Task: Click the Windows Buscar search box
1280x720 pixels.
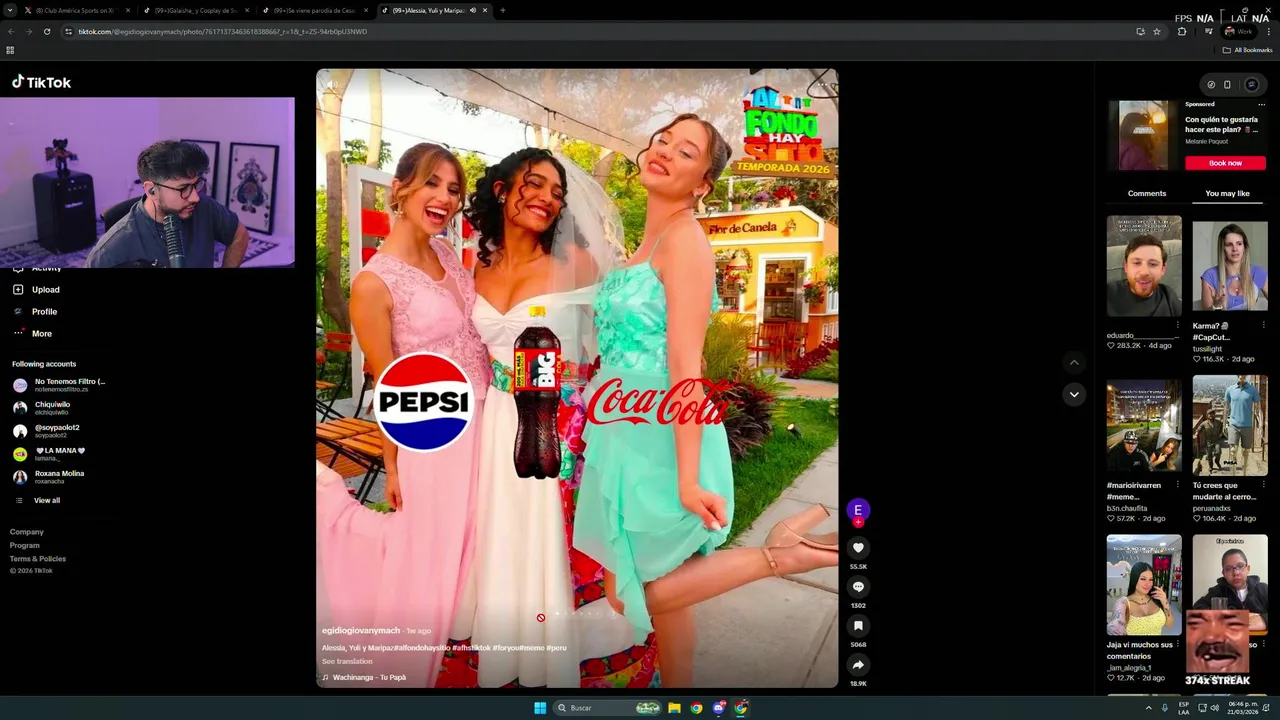Action: click(605, 708)
